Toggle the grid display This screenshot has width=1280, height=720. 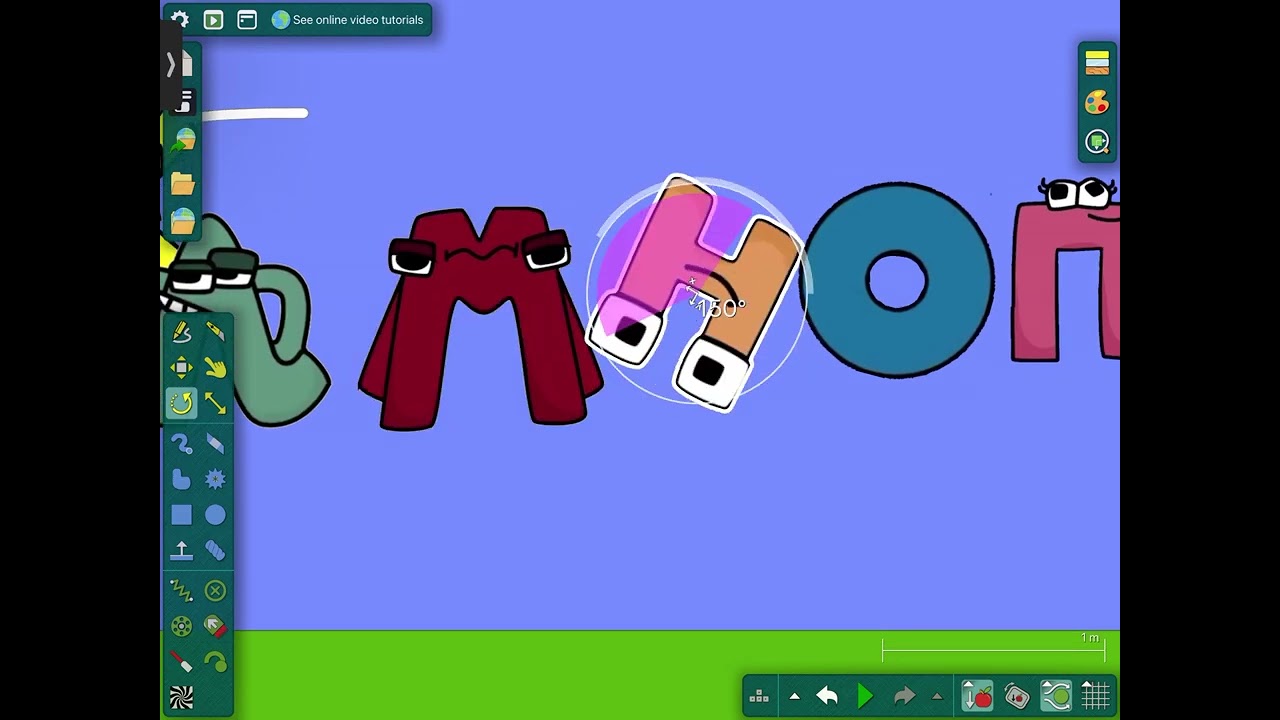point(1096,696)
